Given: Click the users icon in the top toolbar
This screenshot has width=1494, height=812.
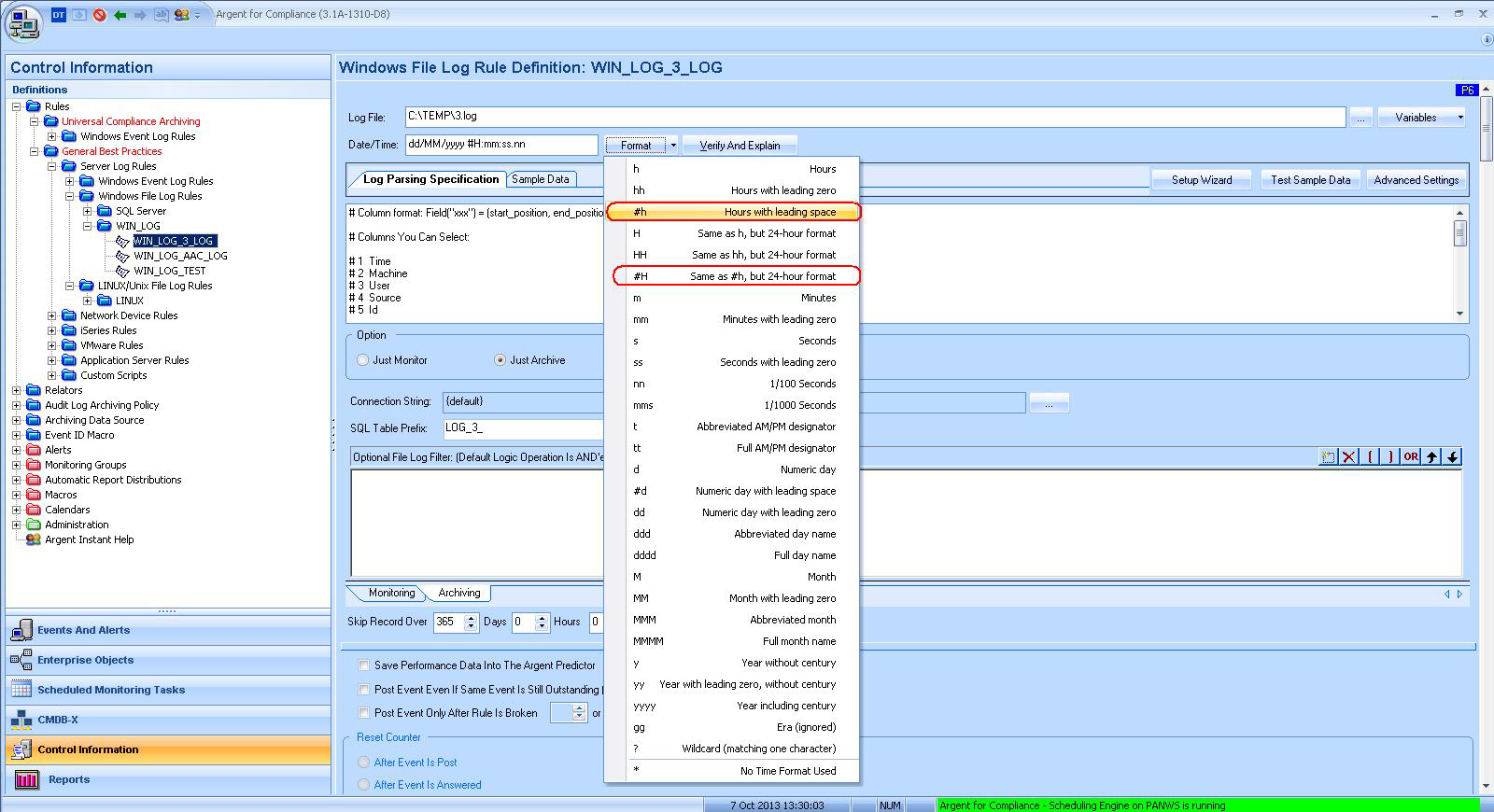Looking at the screenshot, I should tap(181, 15).
